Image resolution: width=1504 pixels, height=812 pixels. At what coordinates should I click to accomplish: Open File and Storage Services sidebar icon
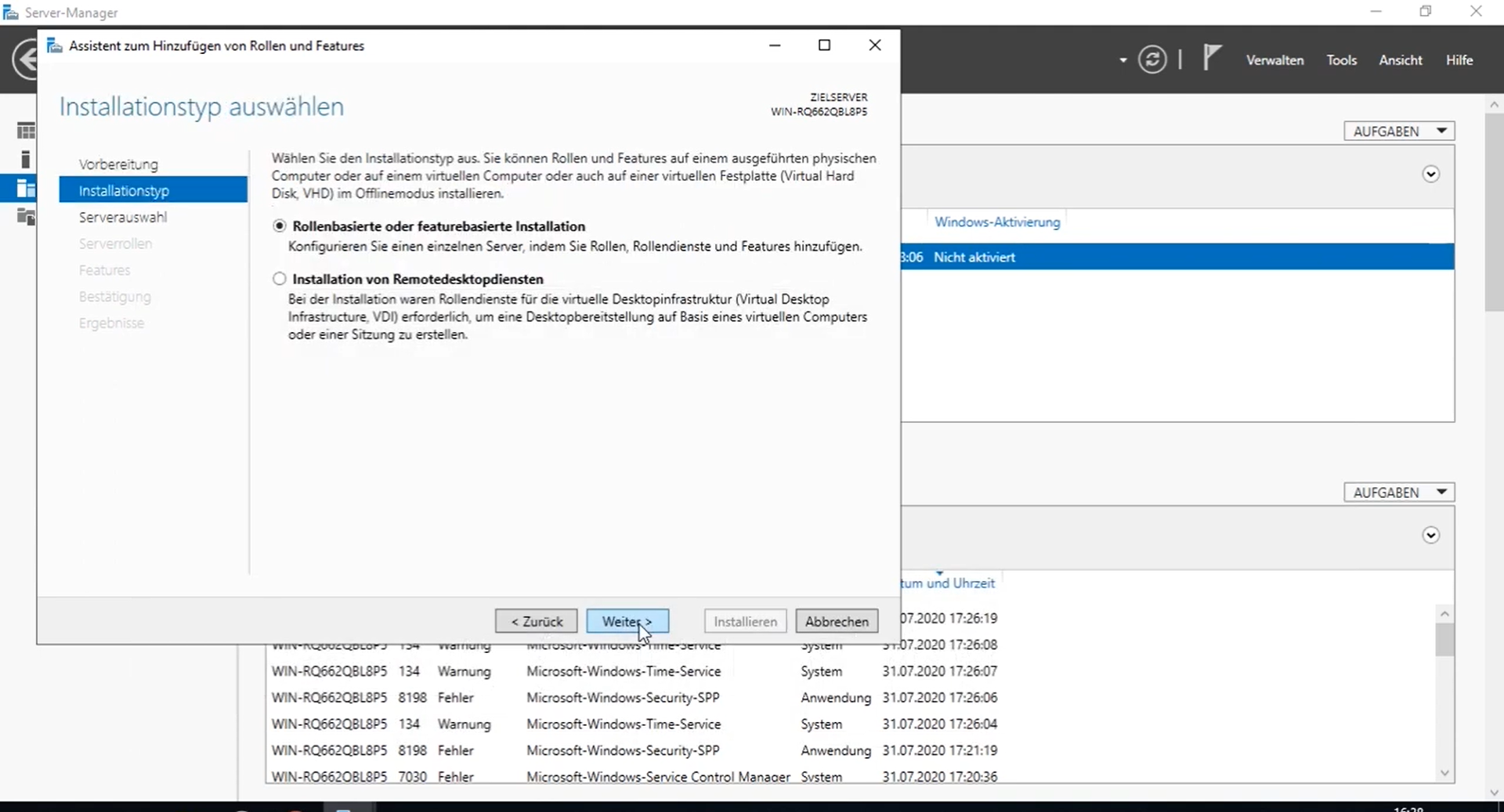[26, 217]
